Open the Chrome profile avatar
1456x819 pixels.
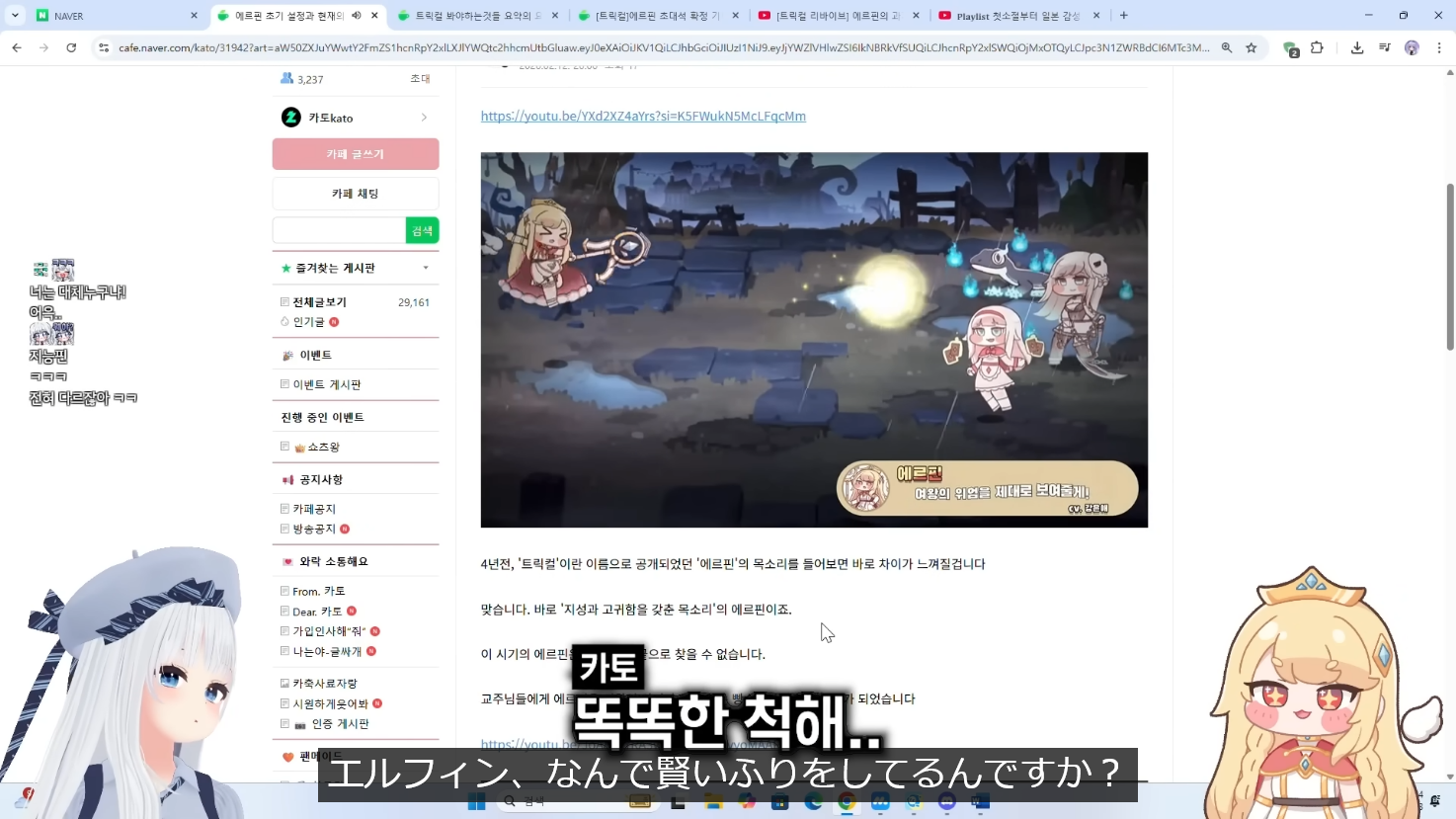[x=1412, y=47]
